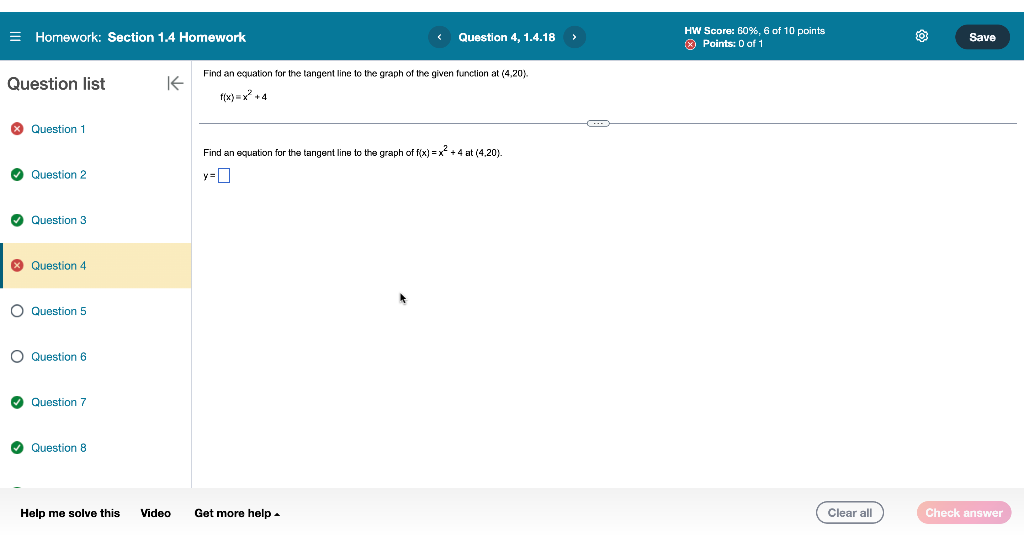Click red X icon beside Question 1
Screen dimensions: 1024x537
tap(18, 129)
